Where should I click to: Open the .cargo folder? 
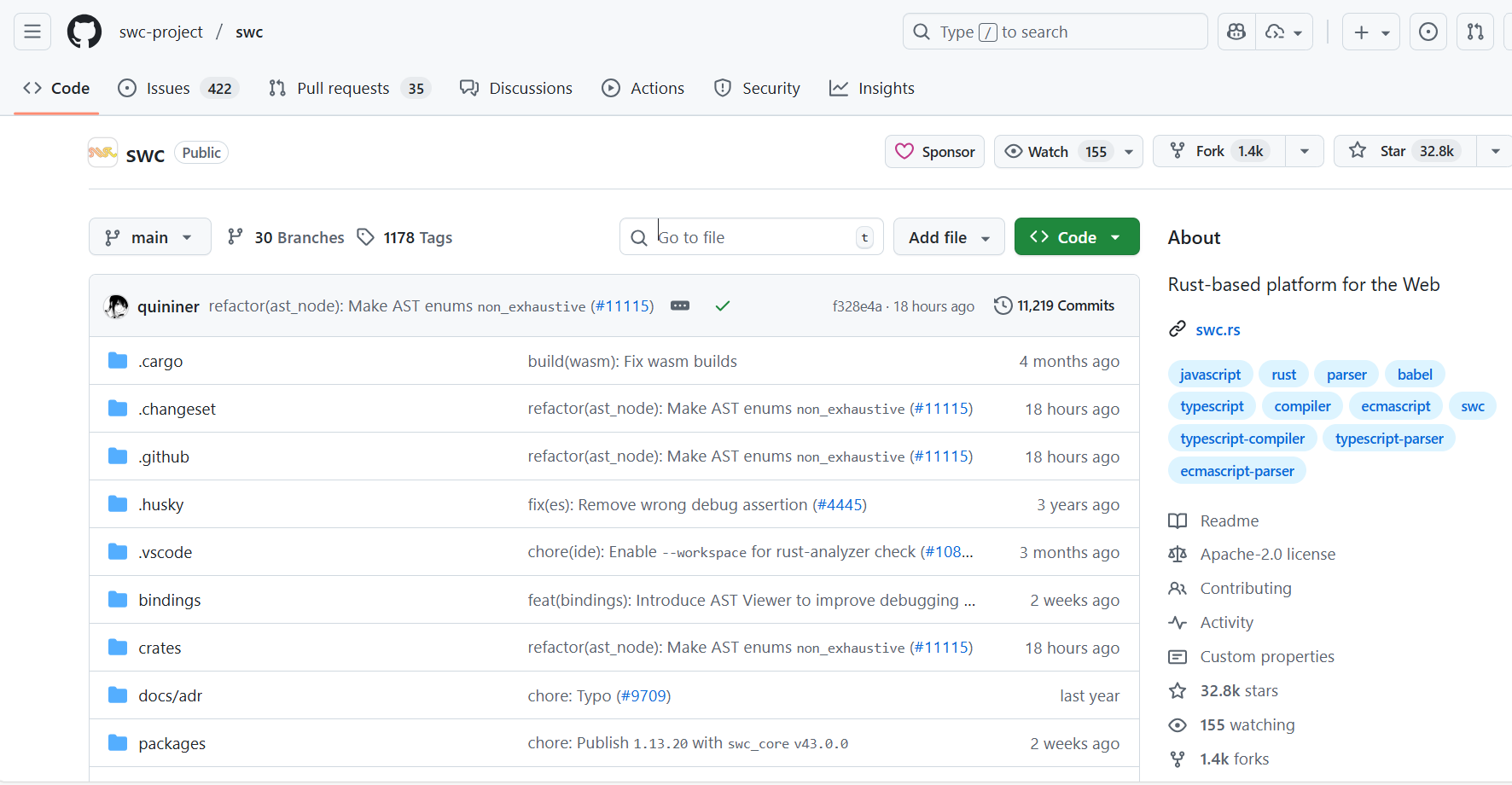pos(160,361)
